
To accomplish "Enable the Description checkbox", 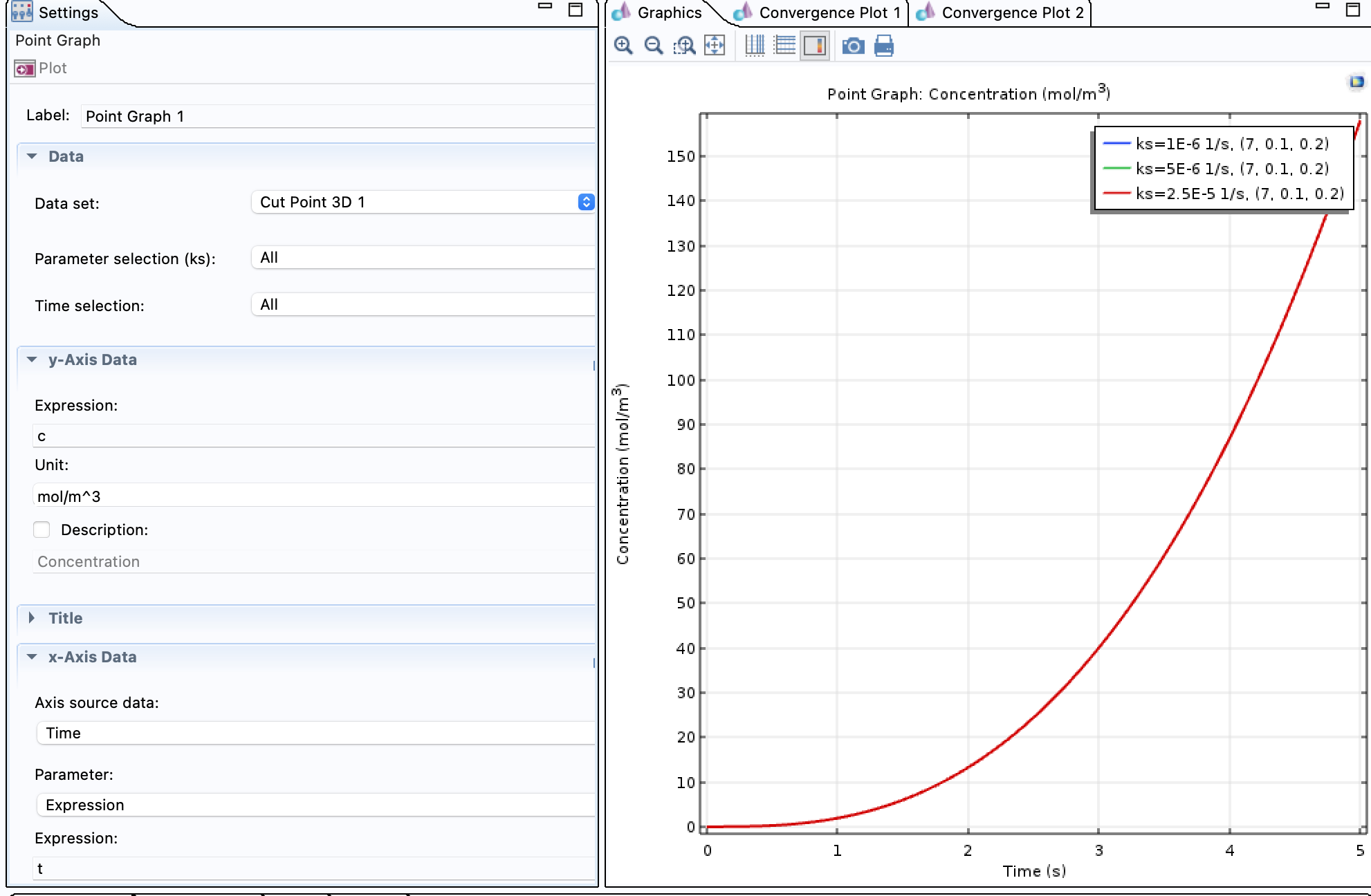I will click(x=42, y=530).
